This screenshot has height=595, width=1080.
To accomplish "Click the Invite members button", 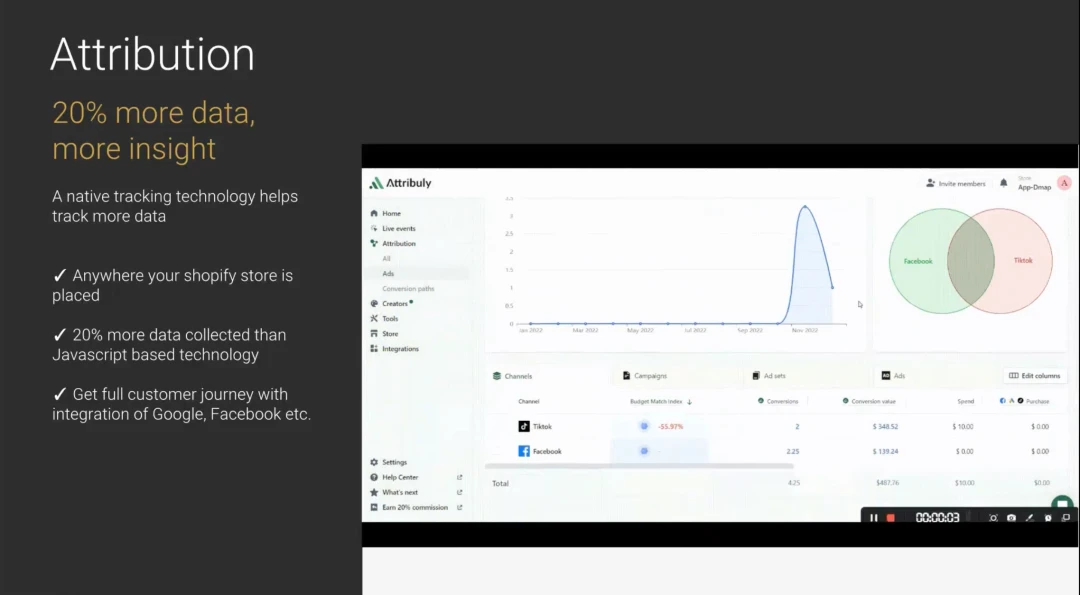I will coord(955,184).
